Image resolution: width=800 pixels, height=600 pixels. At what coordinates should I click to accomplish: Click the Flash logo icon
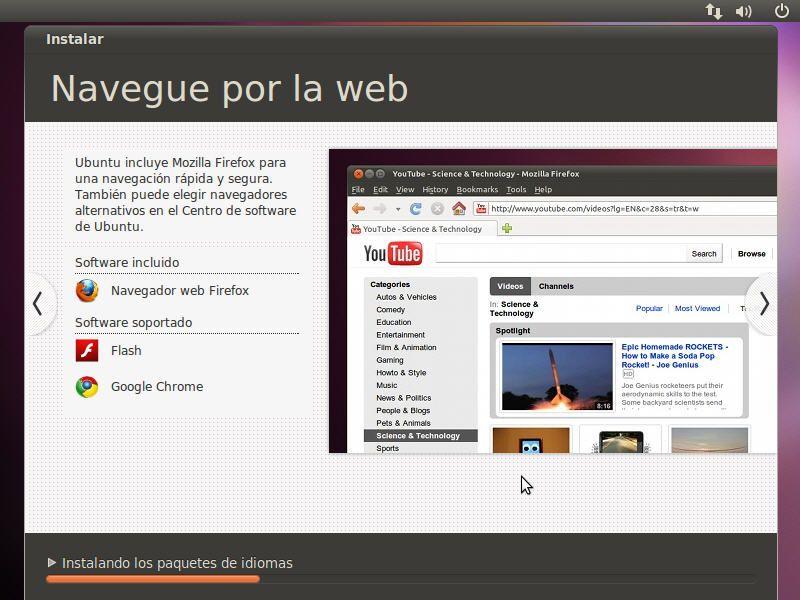pos(87,351)
